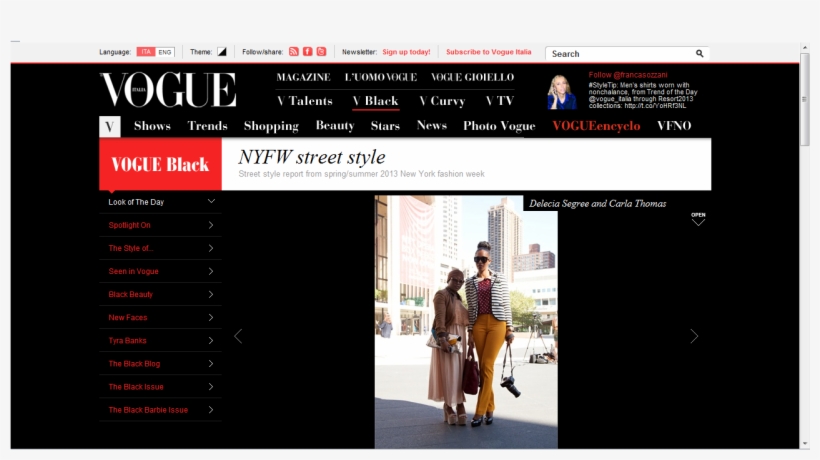Click Subscribe to Vogue Italia link
Image resolution: width=820 pixels, height=460 pixels.
[x=488, y=52]
